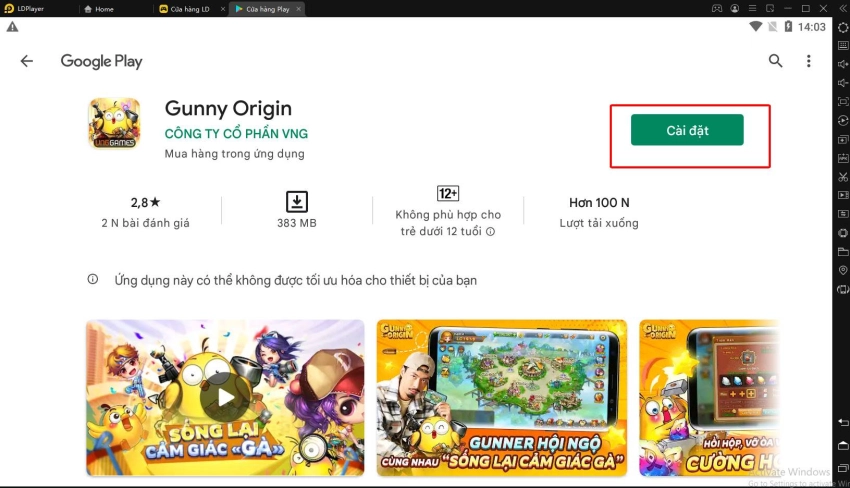Open multi-instance manager in sidebar
Image resolution: width=850 pixels, height=488 pixels.
(x=843, y=139)
